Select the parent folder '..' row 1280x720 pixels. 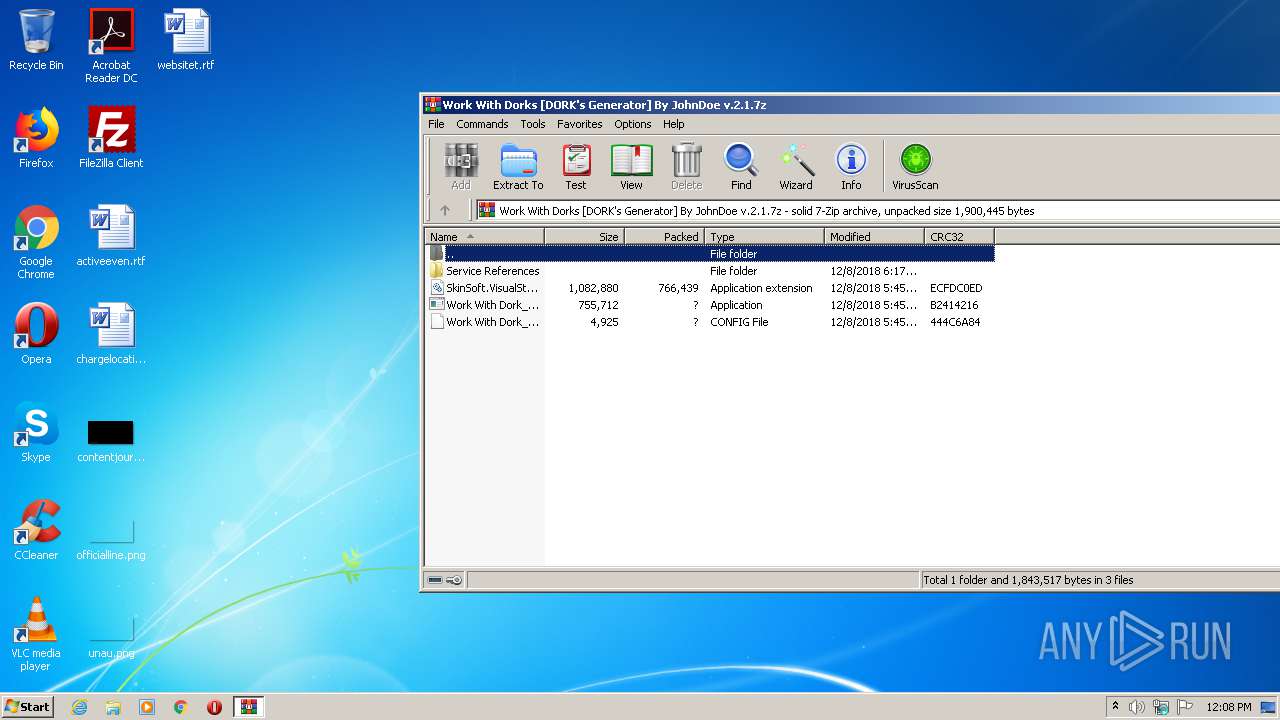(710, 254)
